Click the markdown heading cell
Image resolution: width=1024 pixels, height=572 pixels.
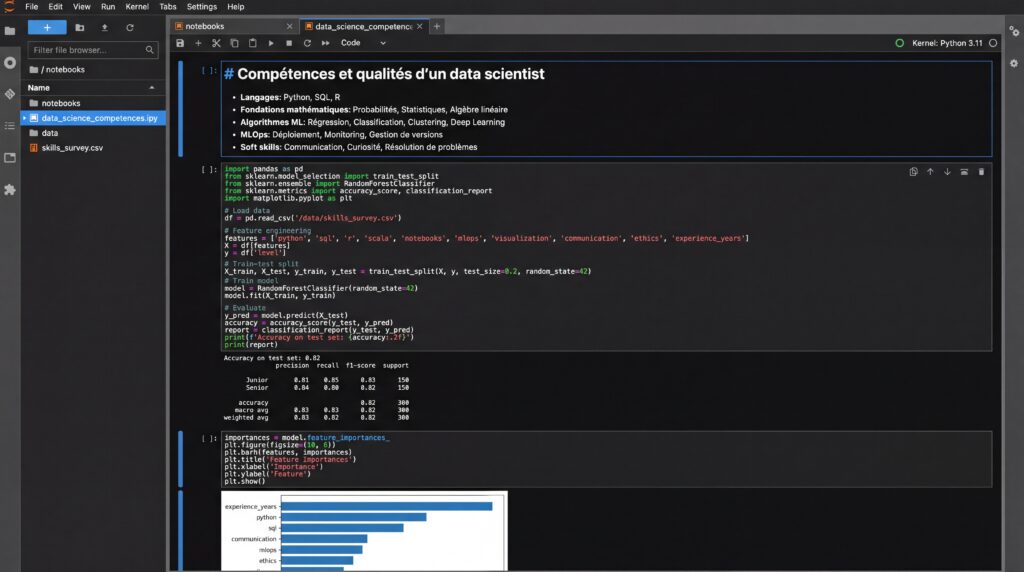coord(607,108)
